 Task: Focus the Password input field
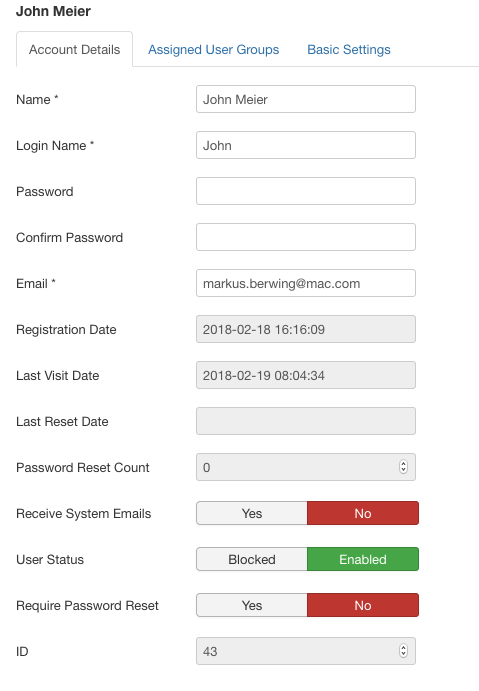(x=306, y=191)
